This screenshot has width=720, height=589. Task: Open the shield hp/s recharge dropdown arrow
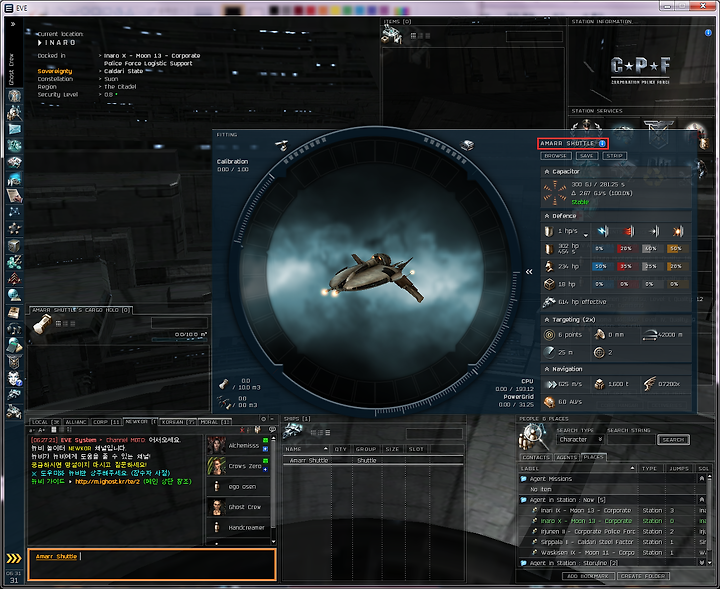586,235
